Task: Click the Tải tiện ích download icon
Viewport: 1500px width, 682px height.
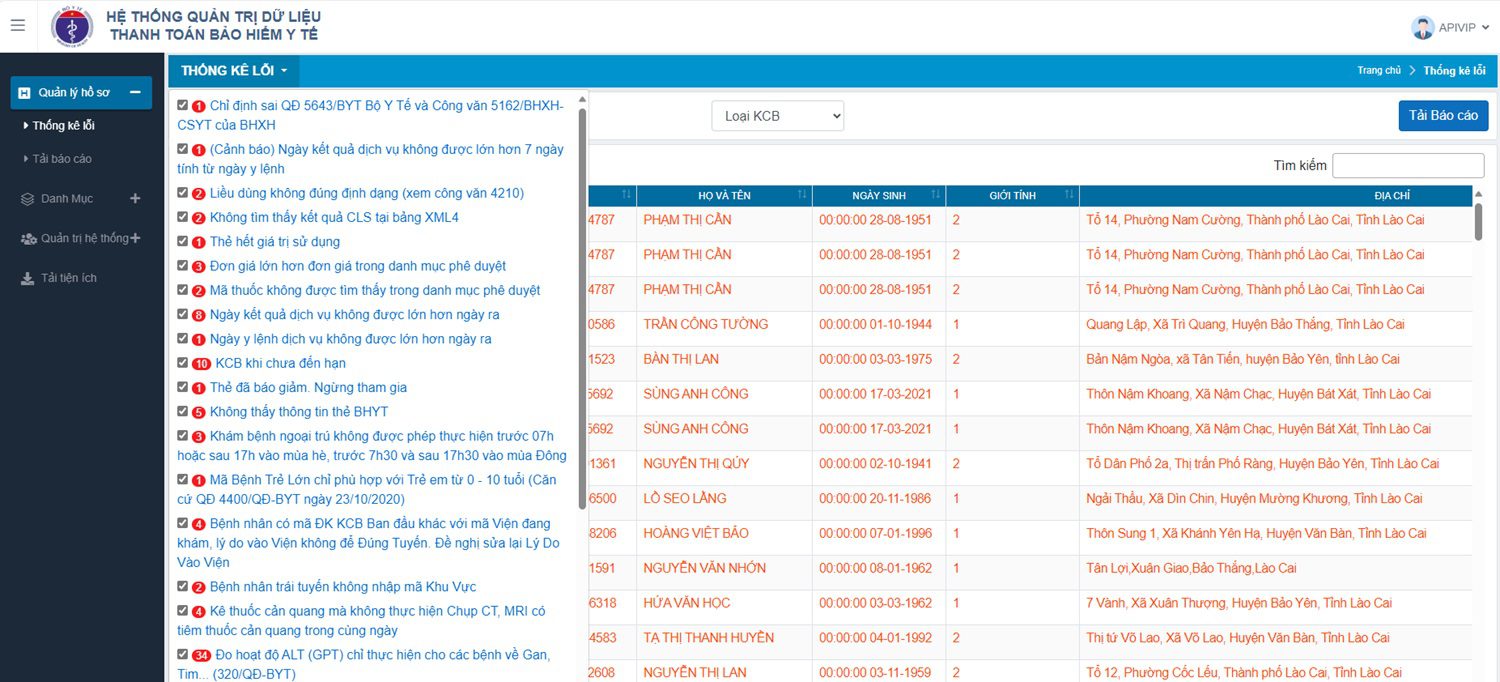Action: click(28, 278)
